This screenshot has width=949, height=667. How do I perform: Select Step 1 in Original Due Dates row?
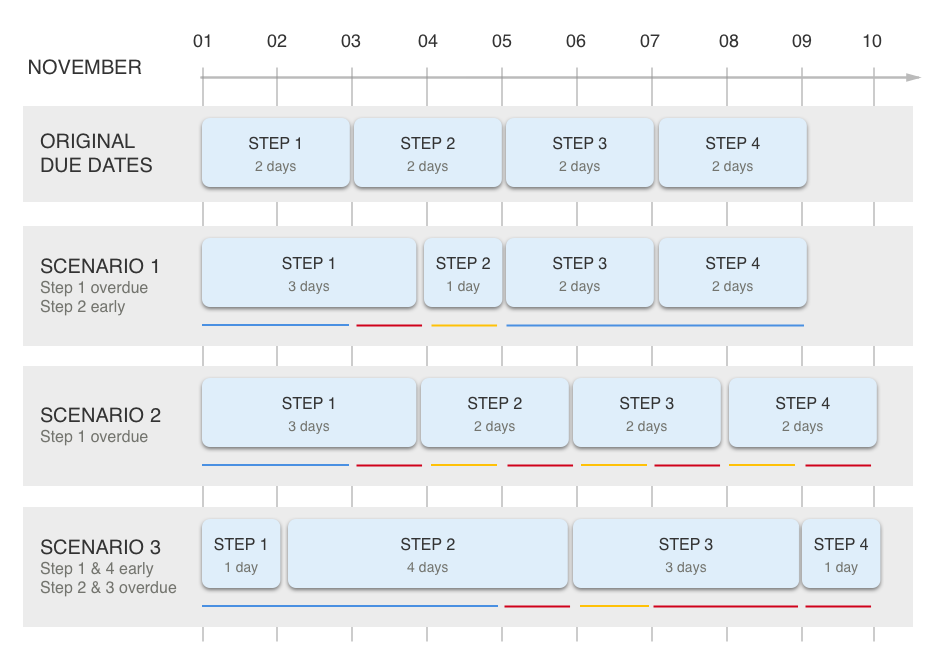276,153
